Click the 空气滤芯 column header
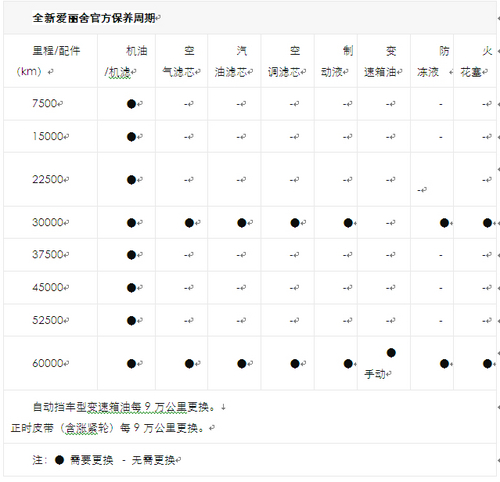Viewport: 500px width, 482px height. click(x=181, y=61)
